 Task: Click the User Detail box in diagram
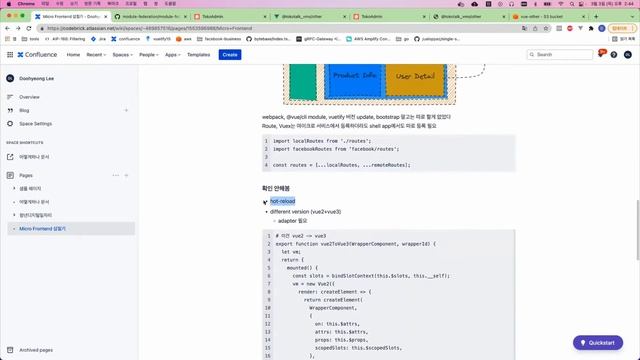click(x=415, y=79)
